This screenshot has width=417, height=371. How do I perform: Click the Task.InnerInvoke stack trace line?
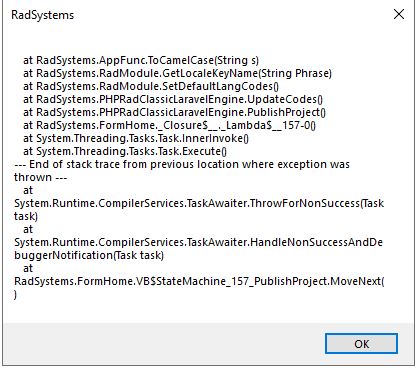pos(136,138)
